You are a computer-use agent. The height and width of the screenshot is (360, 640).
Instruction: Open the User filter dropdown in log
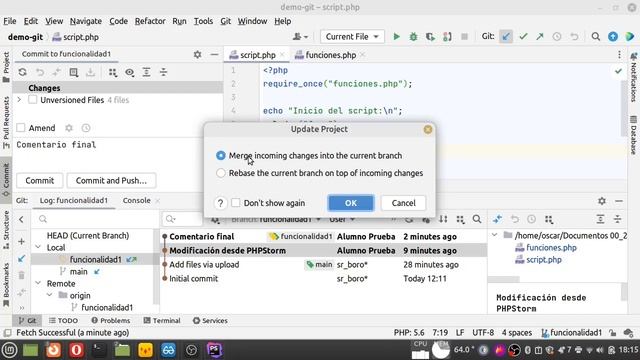pos(342,220)
